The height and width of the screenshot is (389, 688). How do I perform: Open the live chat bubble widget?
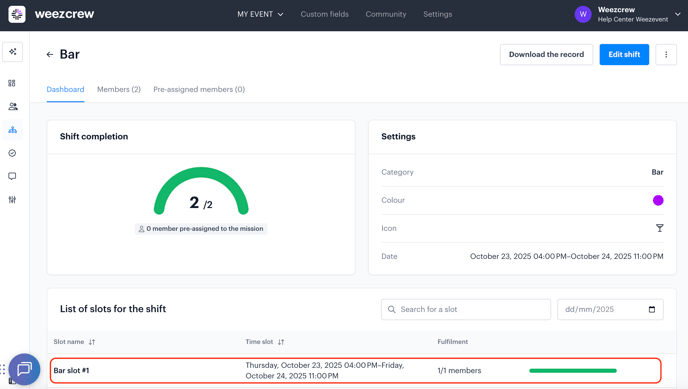click(24, 369)
